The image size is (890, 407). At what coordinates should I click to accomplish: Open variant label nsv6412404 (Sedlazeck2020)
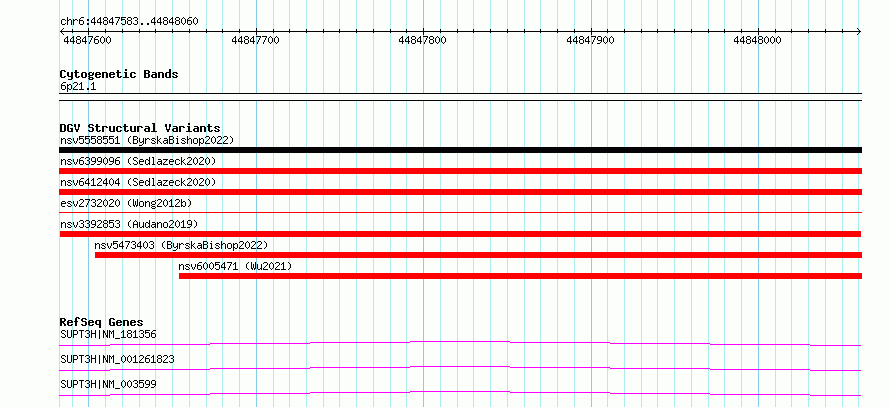(138, 182)
